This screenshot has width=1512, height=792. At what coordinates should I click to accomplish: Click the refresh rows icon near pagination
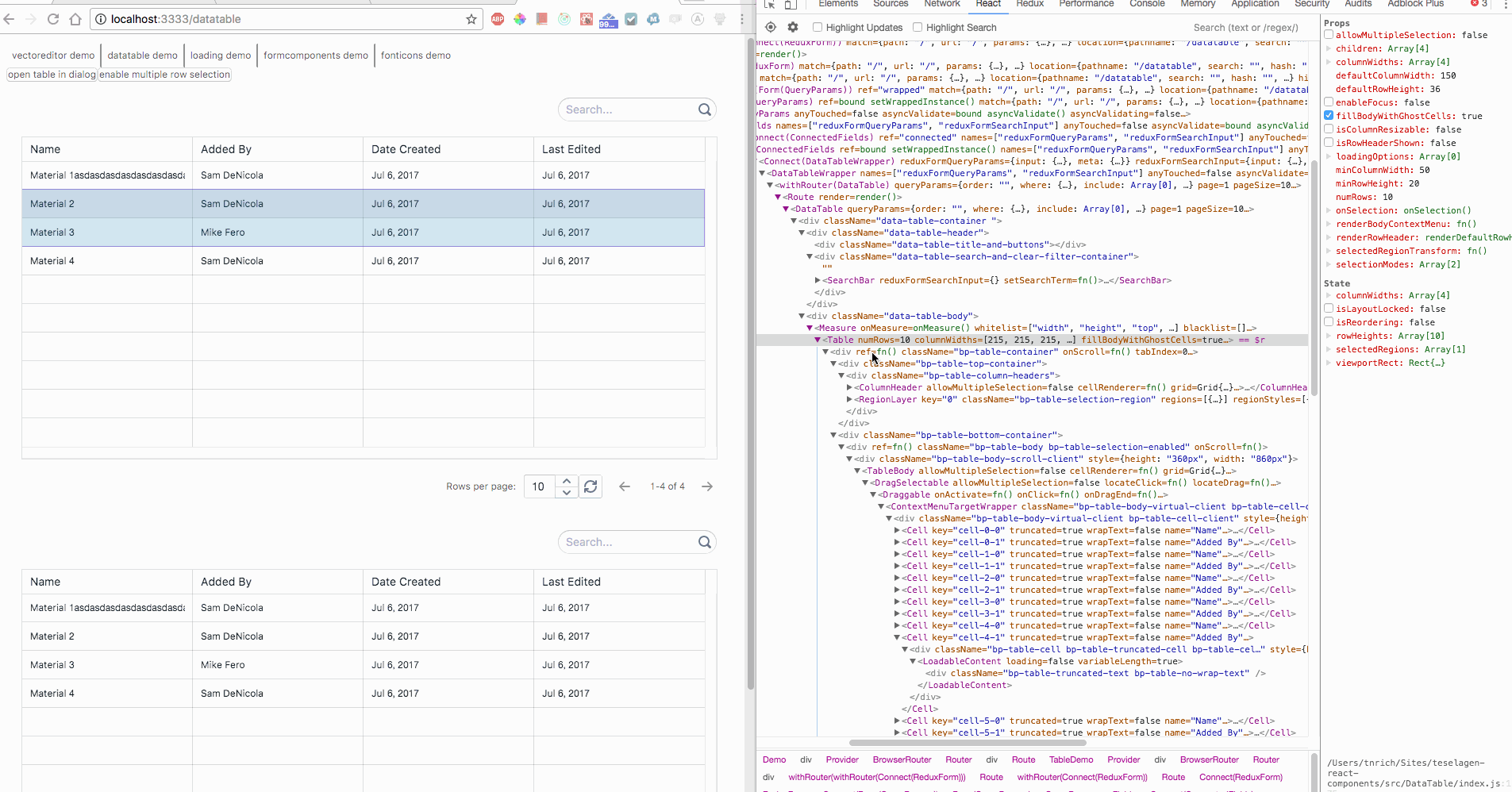pos(591,486)
